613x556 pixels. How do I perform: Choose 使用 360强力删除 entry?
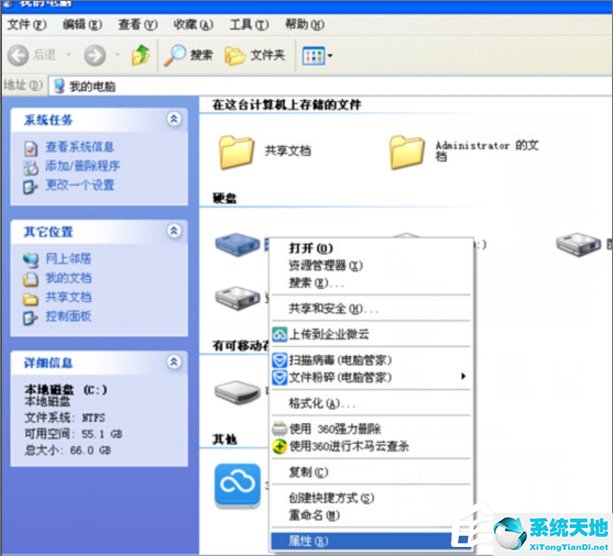pyautogui.click(x=371, y=429)
